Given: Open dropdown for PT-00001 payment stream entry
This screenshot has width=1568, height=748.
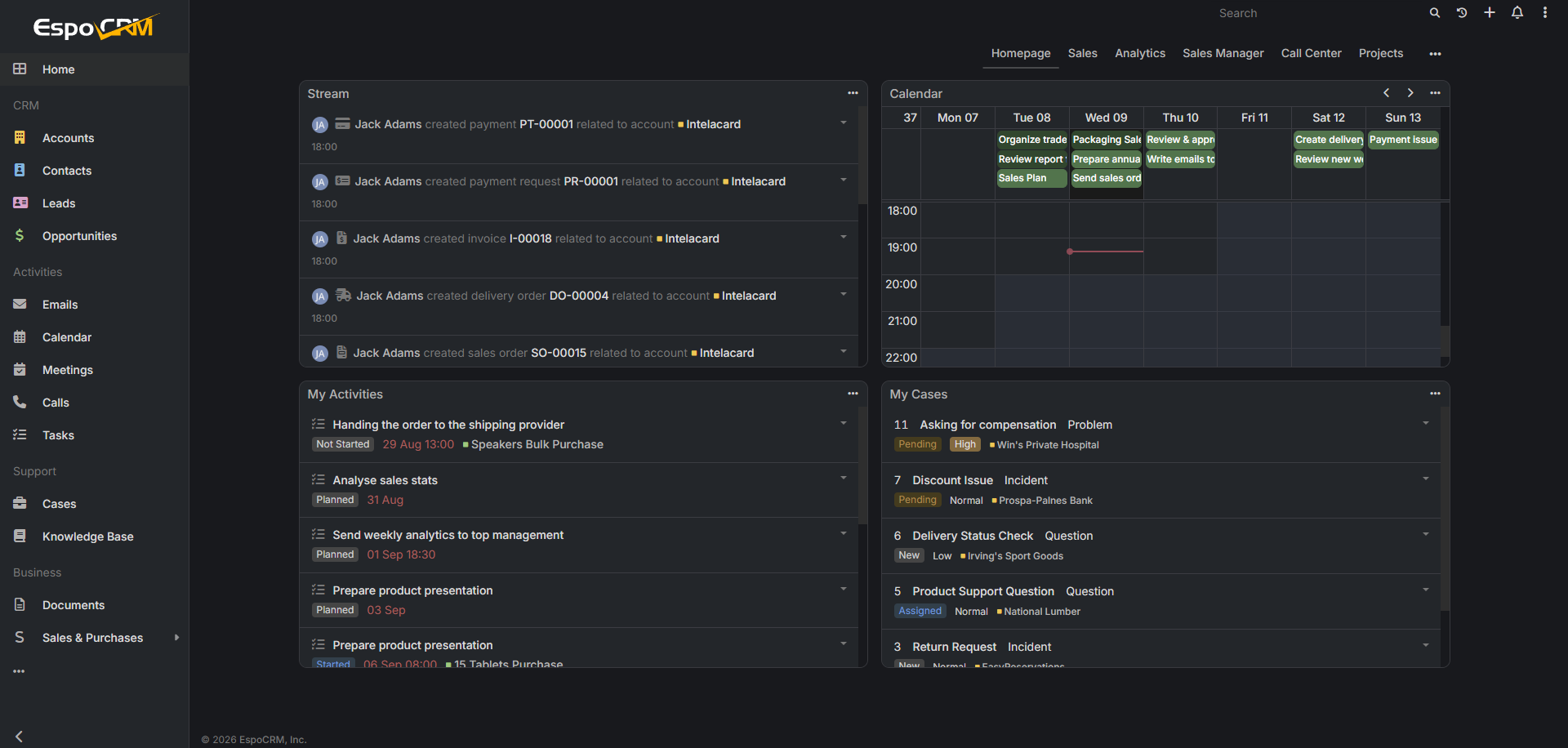Looking at the screenshot, I should point(844,123).
